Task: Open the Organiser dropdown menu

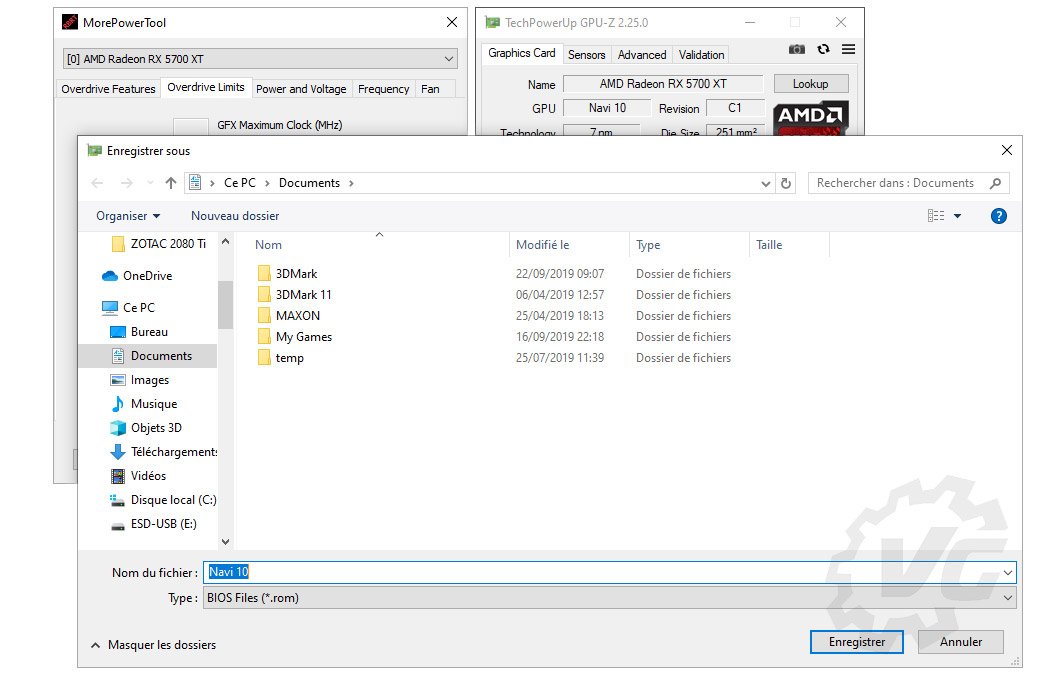Action: pyautogui.click(x=127, y=216)
